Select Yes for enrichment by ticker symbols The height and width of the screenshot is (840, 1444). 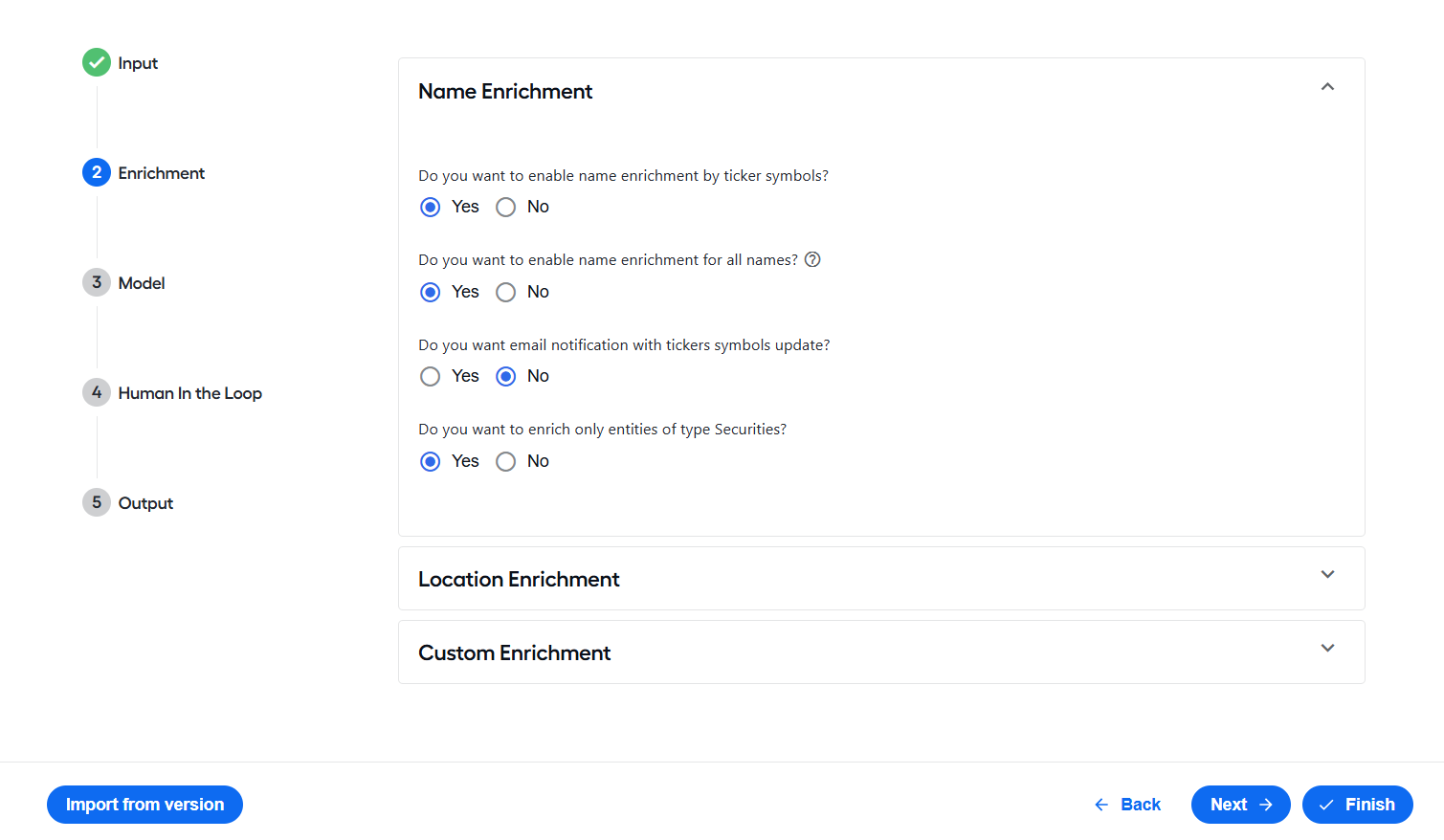(431, 207)
